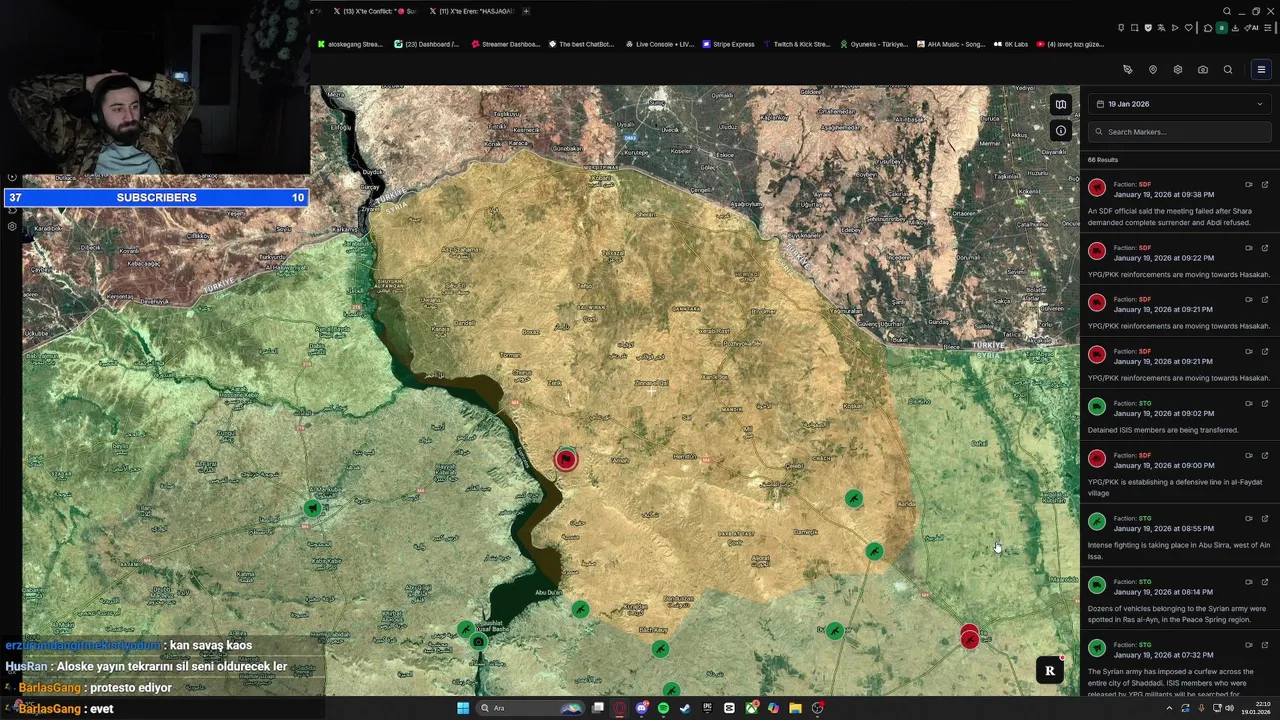Click the magnifier icon in the map toolbar

pos(1228,70)
